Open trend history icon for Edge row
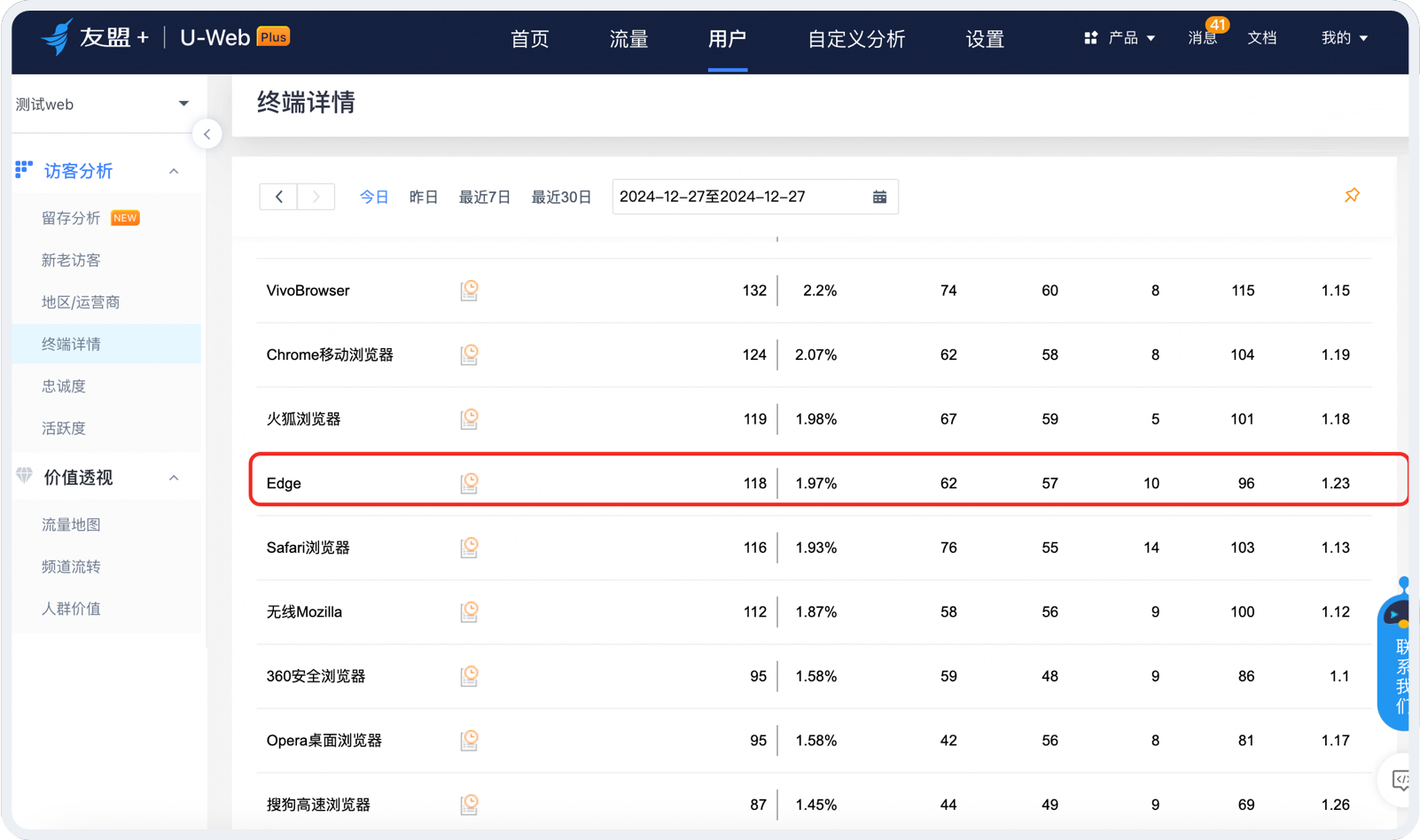 click(469, 483)
